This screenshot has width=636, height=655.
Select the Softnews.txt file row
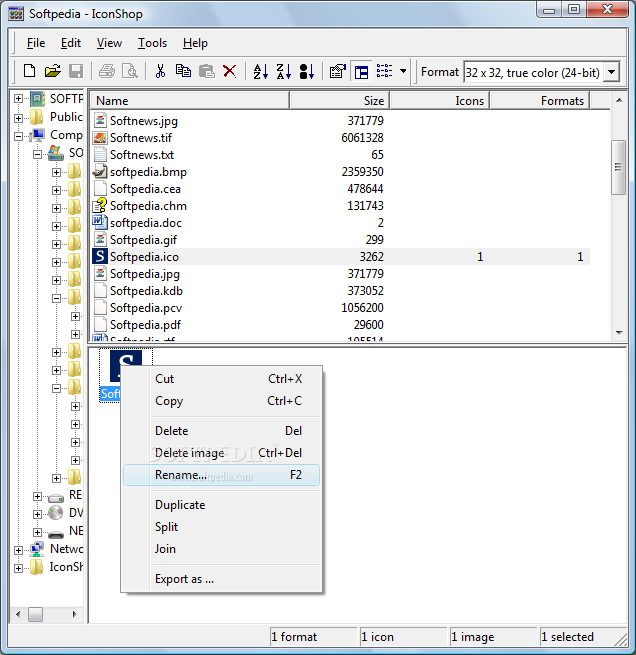click(x=340, y=155)
